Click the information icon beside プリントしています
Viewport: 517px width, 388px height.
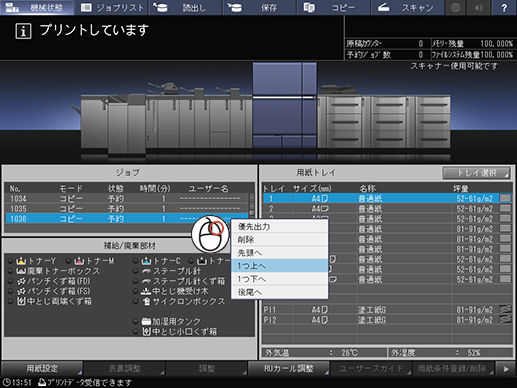pos(23,31)
